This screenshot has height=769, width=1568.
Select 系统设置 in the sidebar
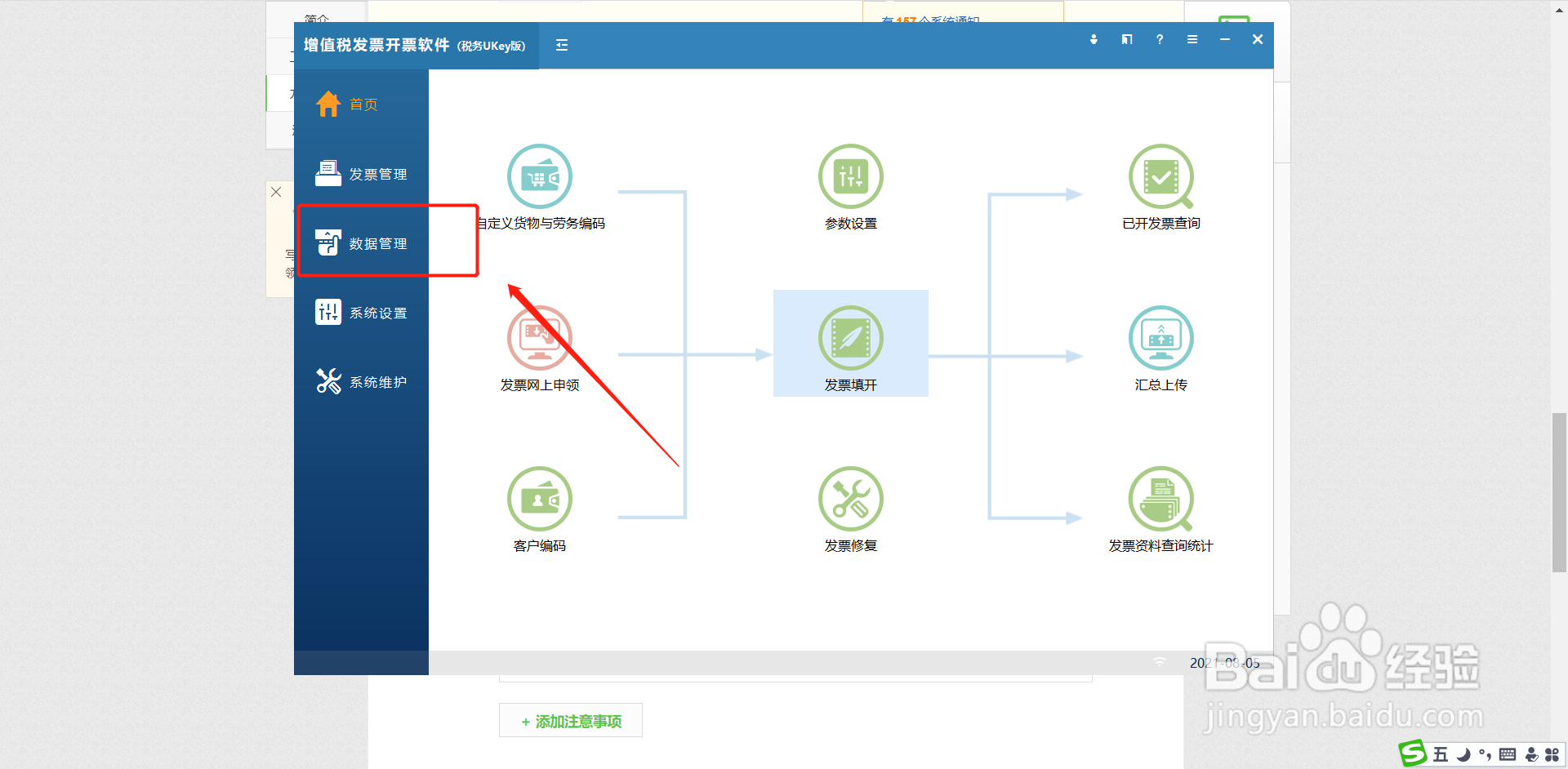[361, 313]
